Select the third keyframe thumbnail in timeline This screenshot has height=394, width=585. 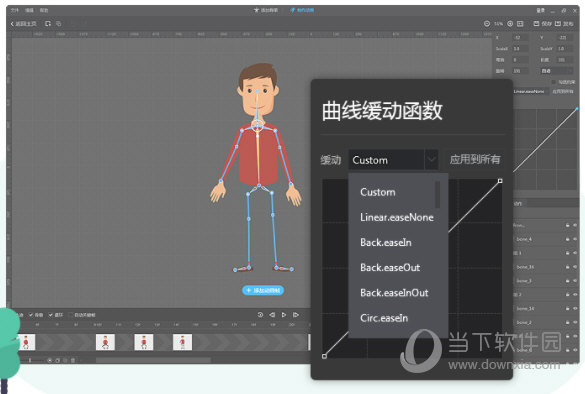[144, 342]
